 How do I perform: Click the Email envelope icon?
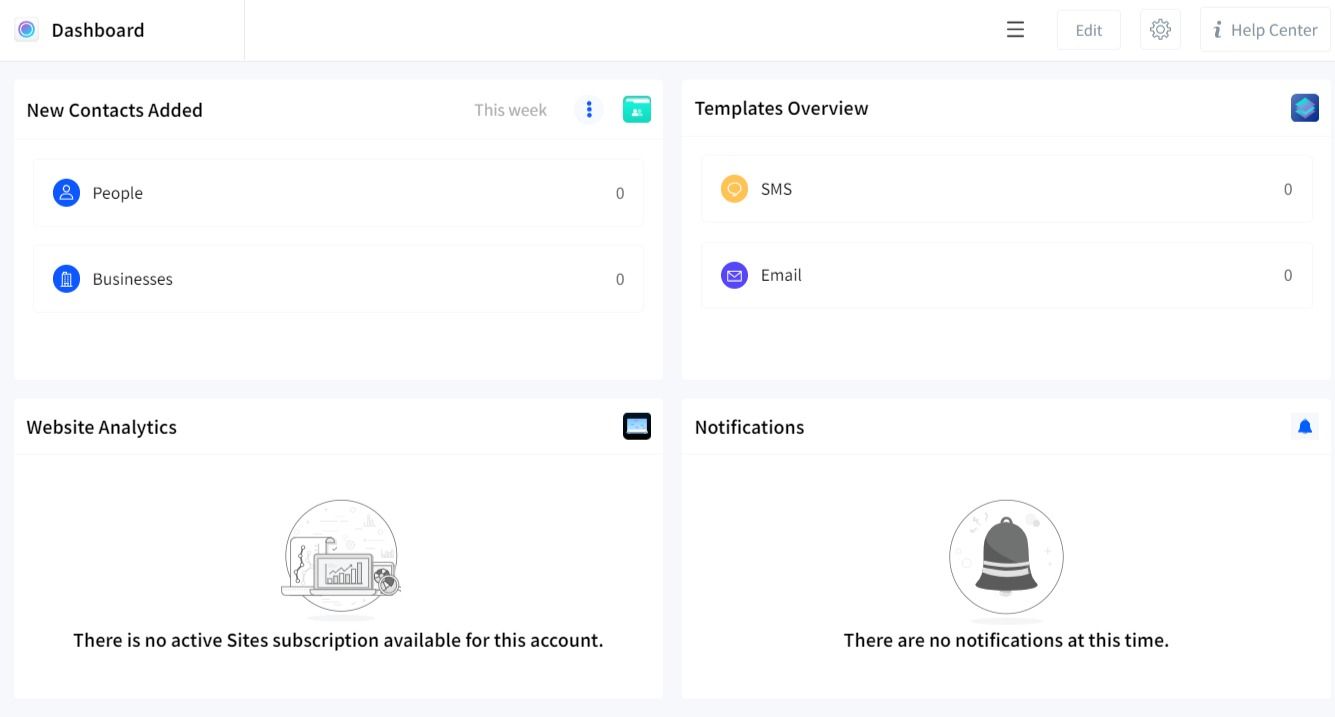pos(734,274)
